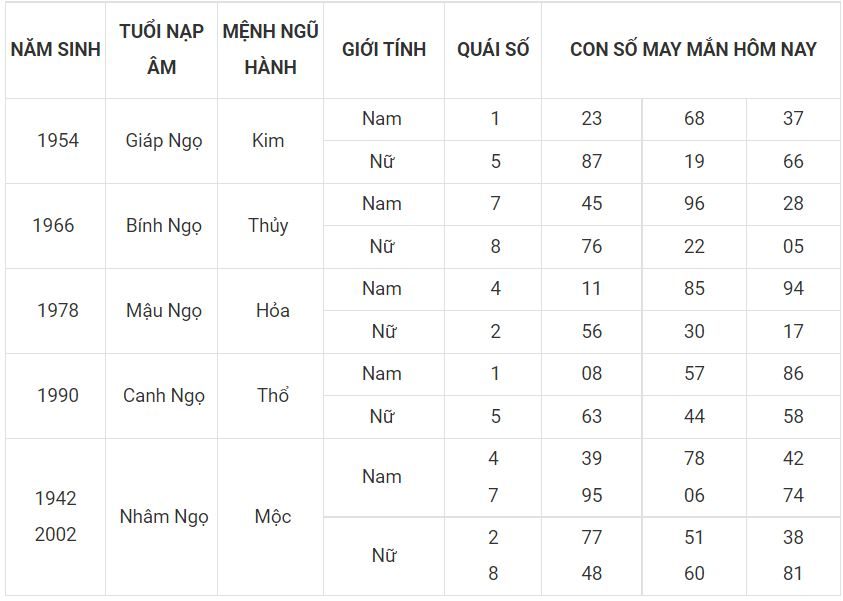
Task: Select lucky number 85 in 1978 Nam row
Action: [x=694, y=289]
